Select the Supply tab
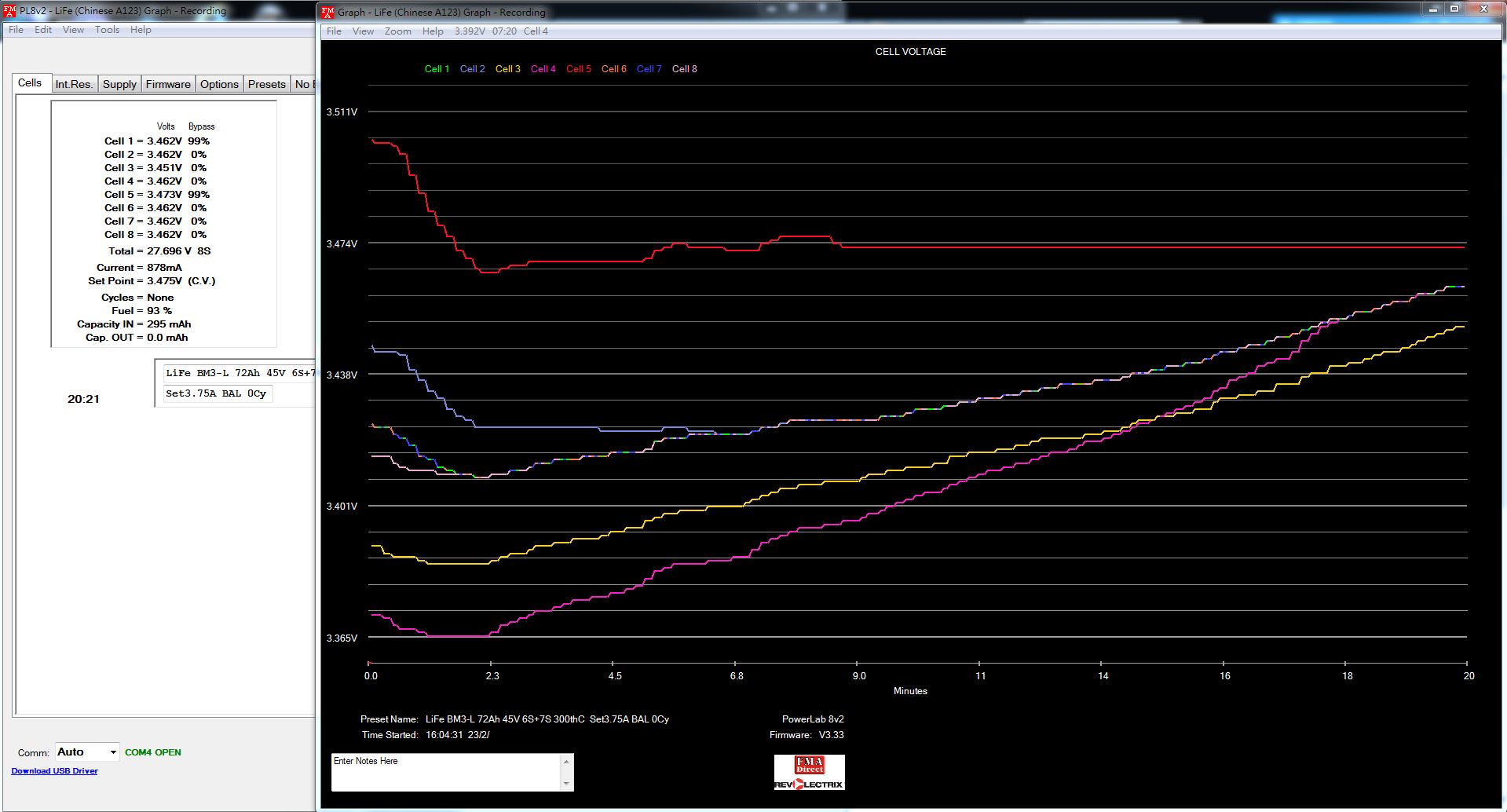 [x=119, y=84]
